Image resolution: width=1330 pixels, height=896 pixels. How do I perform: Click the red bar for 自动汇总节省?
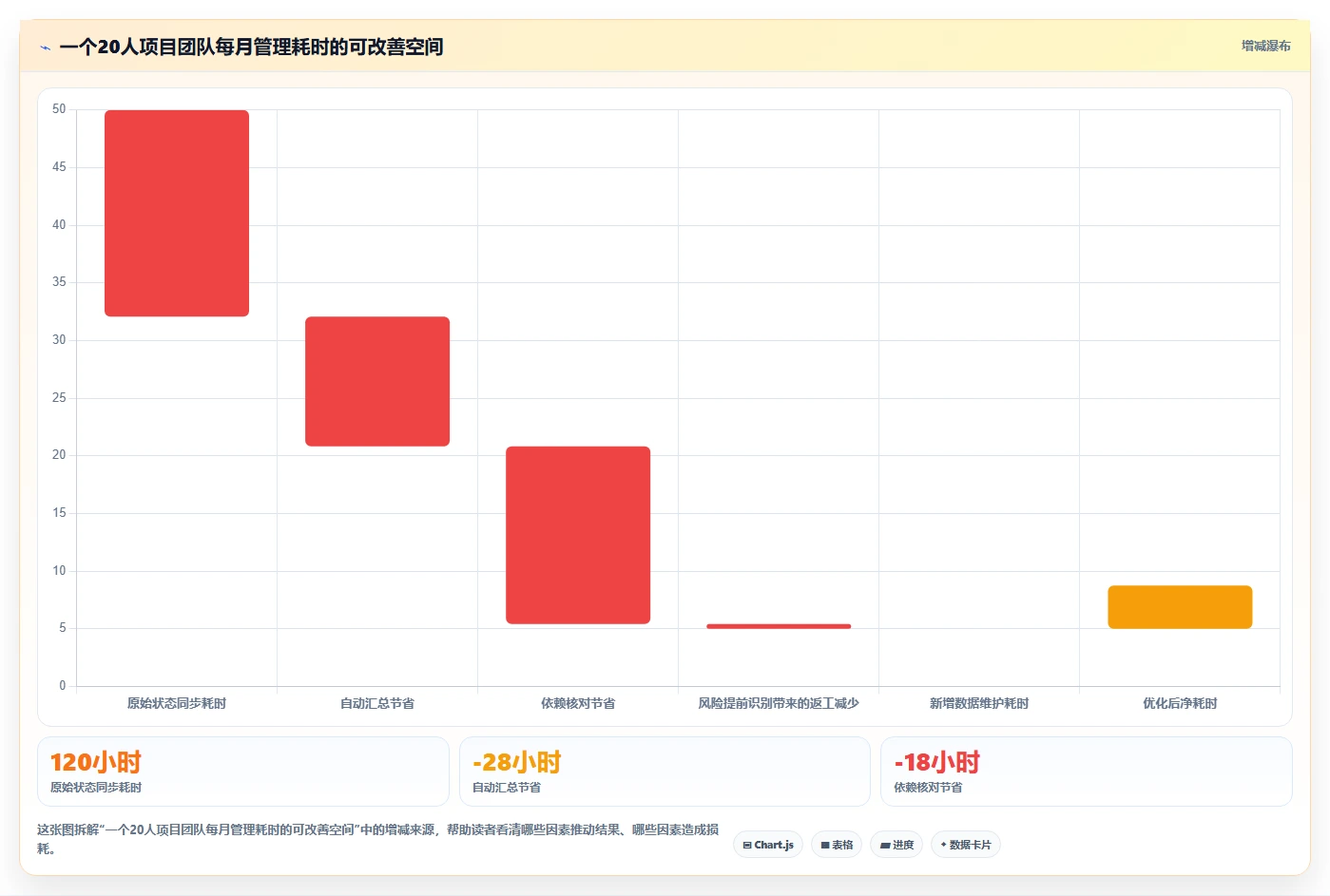coord(377,381)
